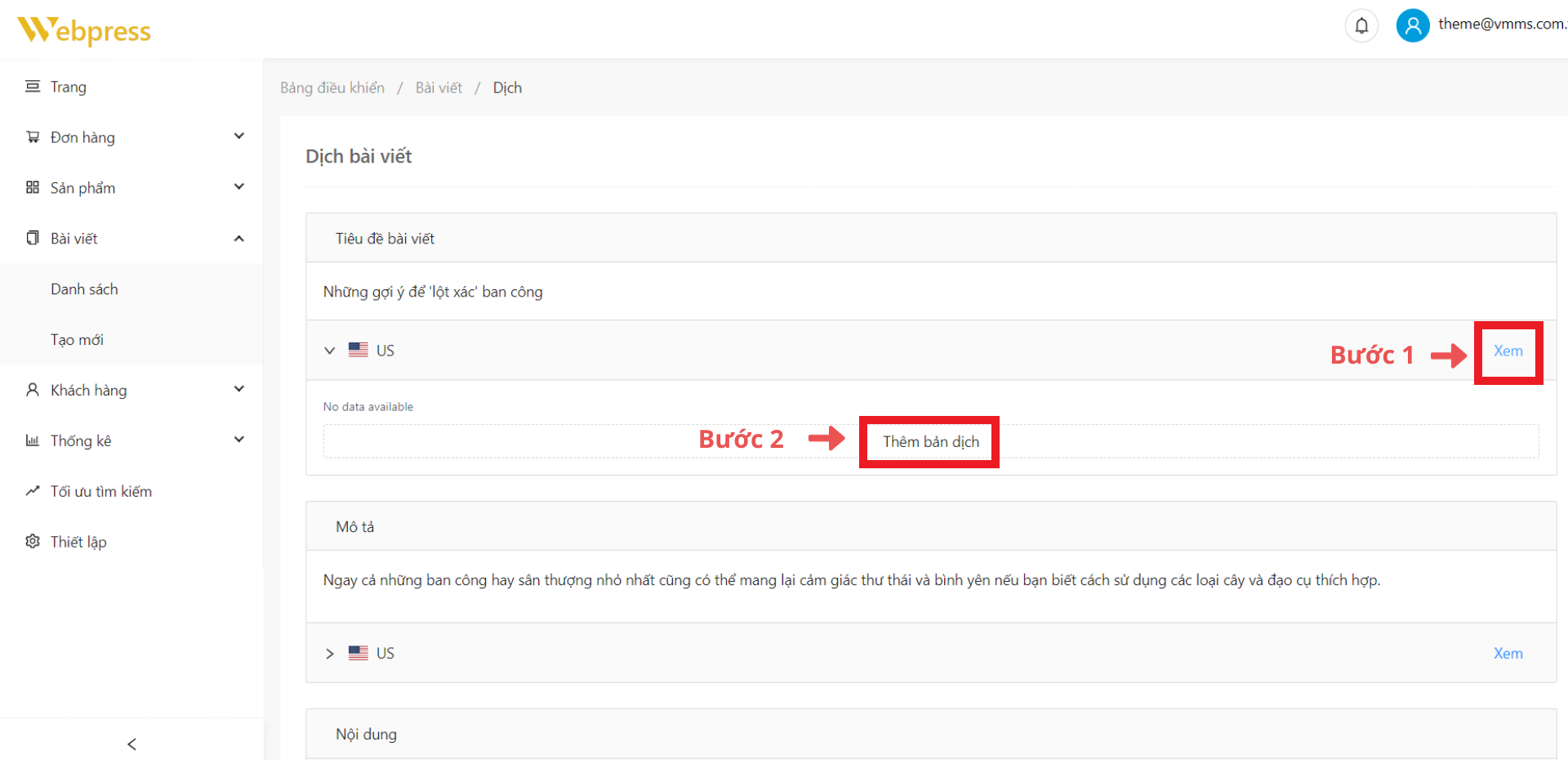Viewport: 1568px width, 760px height.
Task: Click the Webpress logo
Action: [x=84, y=30]
